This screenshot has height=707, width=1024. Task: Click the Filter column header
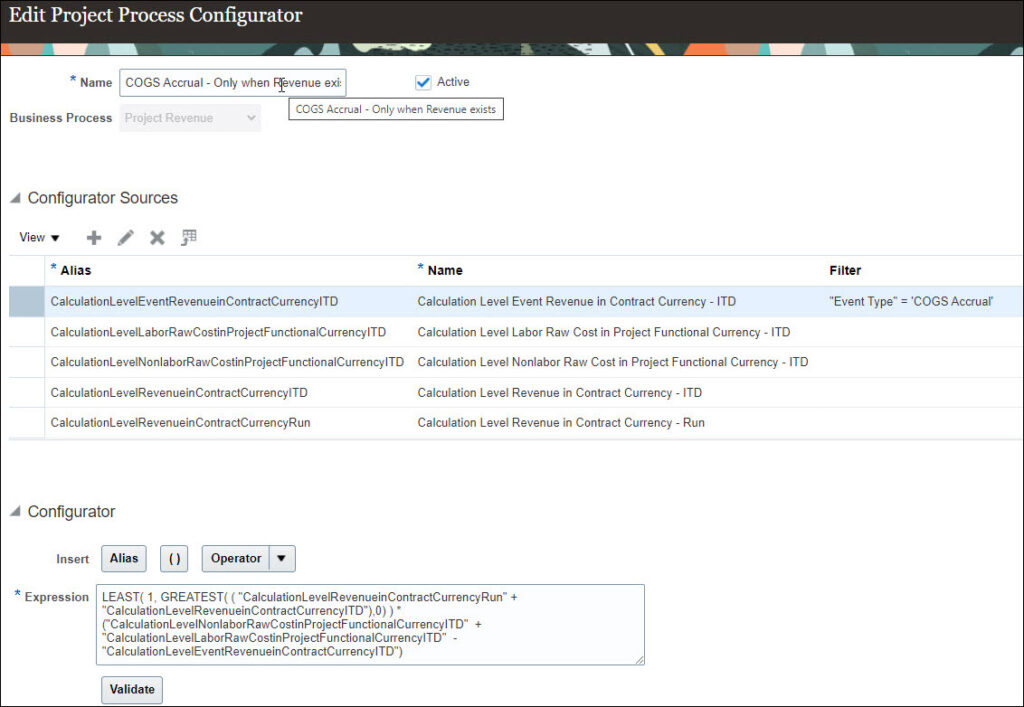pos(845,270)
